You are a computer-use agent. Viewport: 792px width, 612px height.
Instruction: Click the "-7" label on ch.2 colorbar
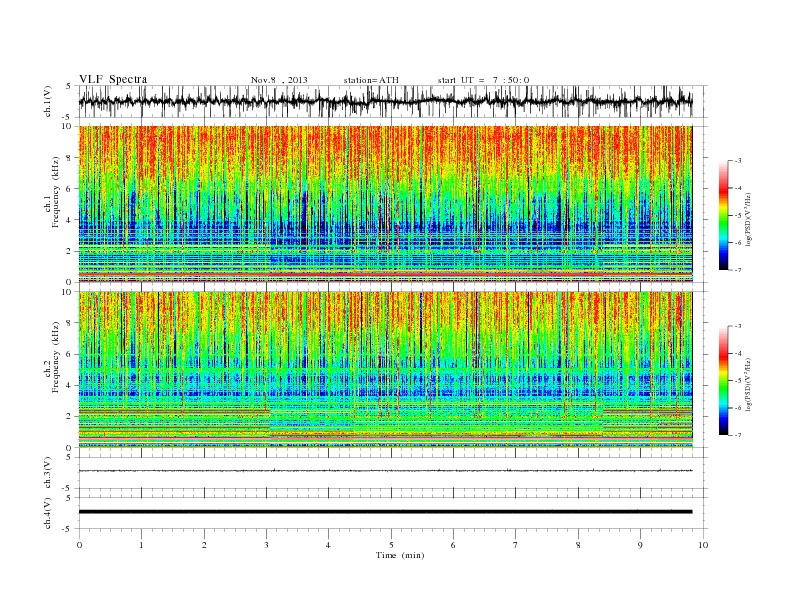(737, 435)
